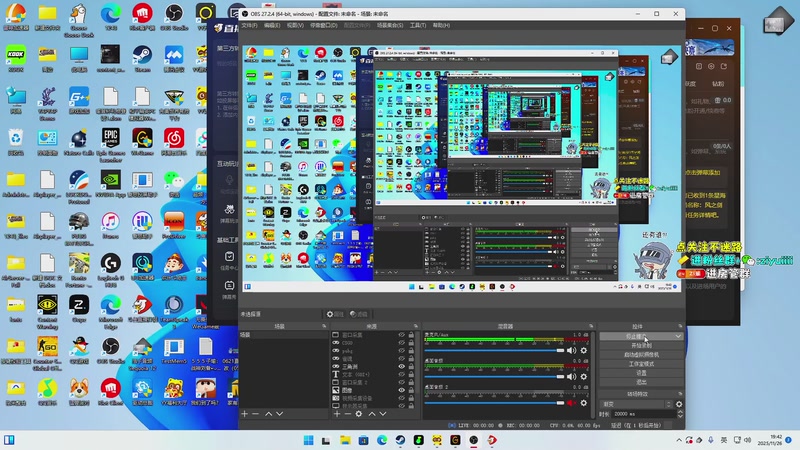
Task: Open the 停靠窗口(D) menu
Action: [x=323, y=25]
